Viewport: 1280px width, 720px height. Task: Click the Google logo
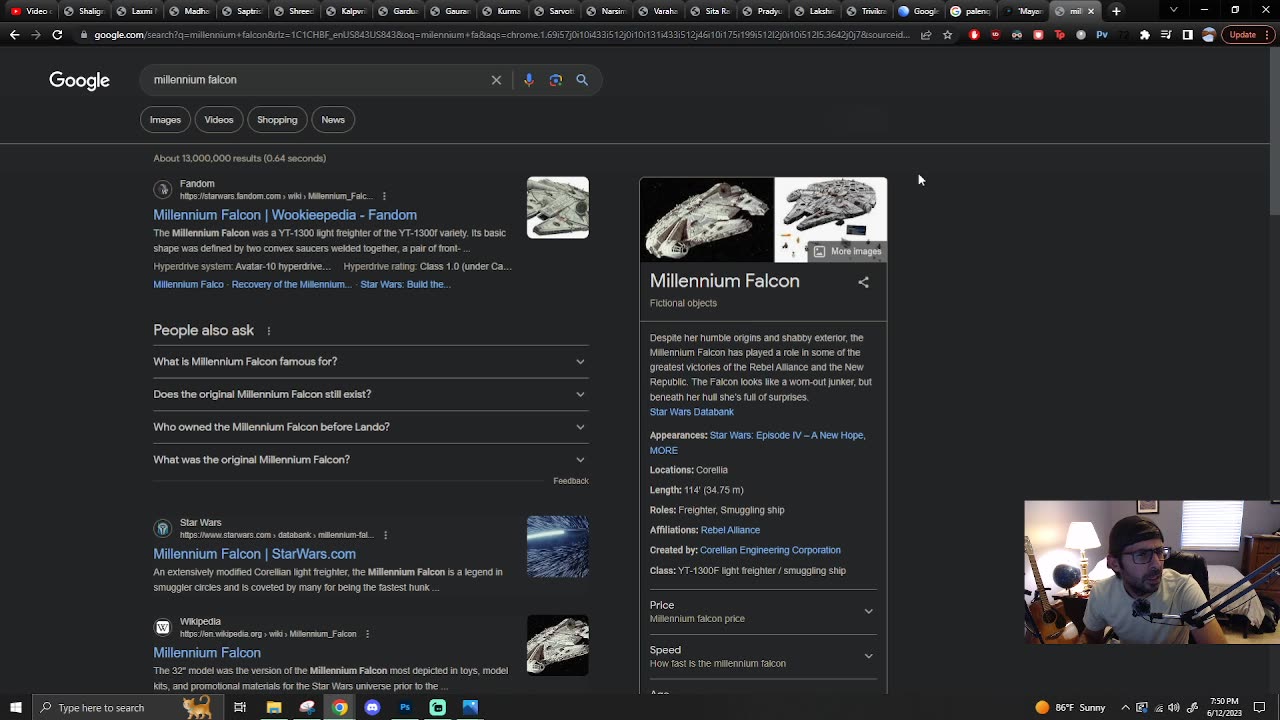(79, 81)
